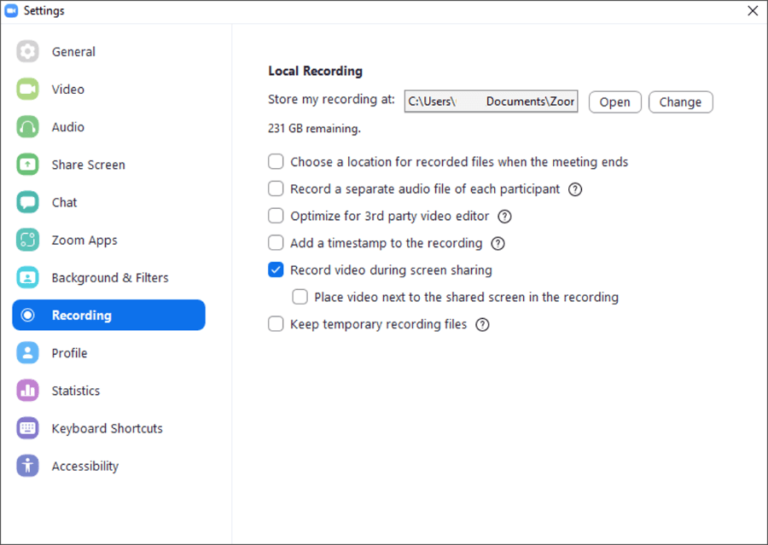
Task: Click the Accessibility figure icon
Action: click(27, 466)
